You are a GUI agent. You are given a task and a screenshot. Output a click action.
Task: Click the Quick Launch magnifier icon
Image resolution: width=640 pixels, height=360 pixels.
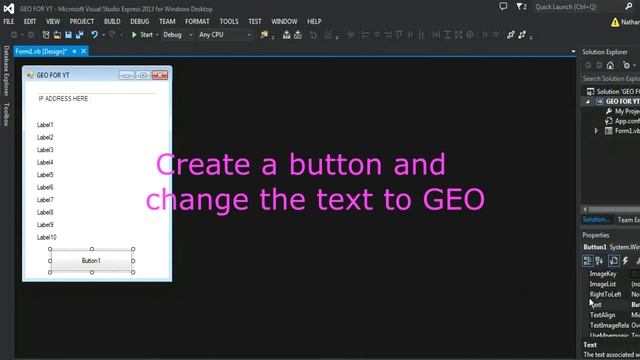(x=629, y=6)
